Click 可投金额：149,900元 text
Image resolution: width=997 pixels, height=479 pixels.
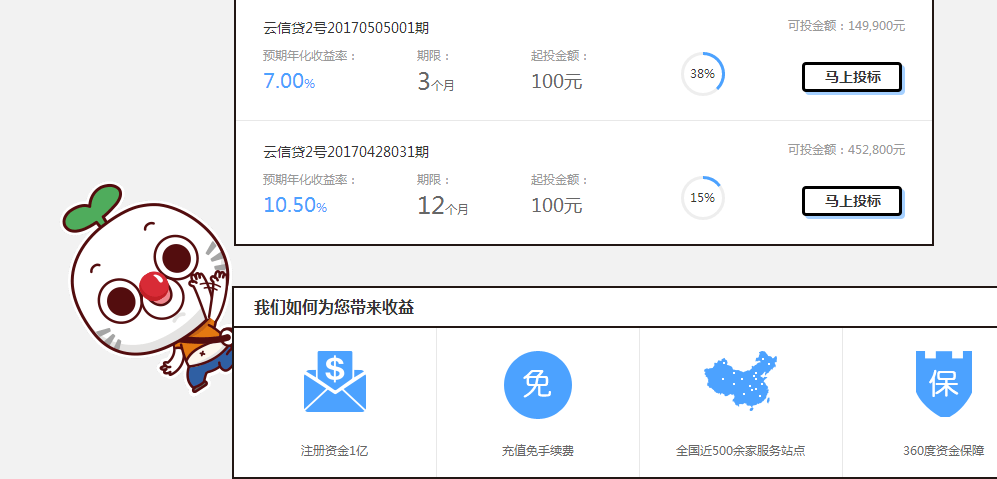point(846,26)
